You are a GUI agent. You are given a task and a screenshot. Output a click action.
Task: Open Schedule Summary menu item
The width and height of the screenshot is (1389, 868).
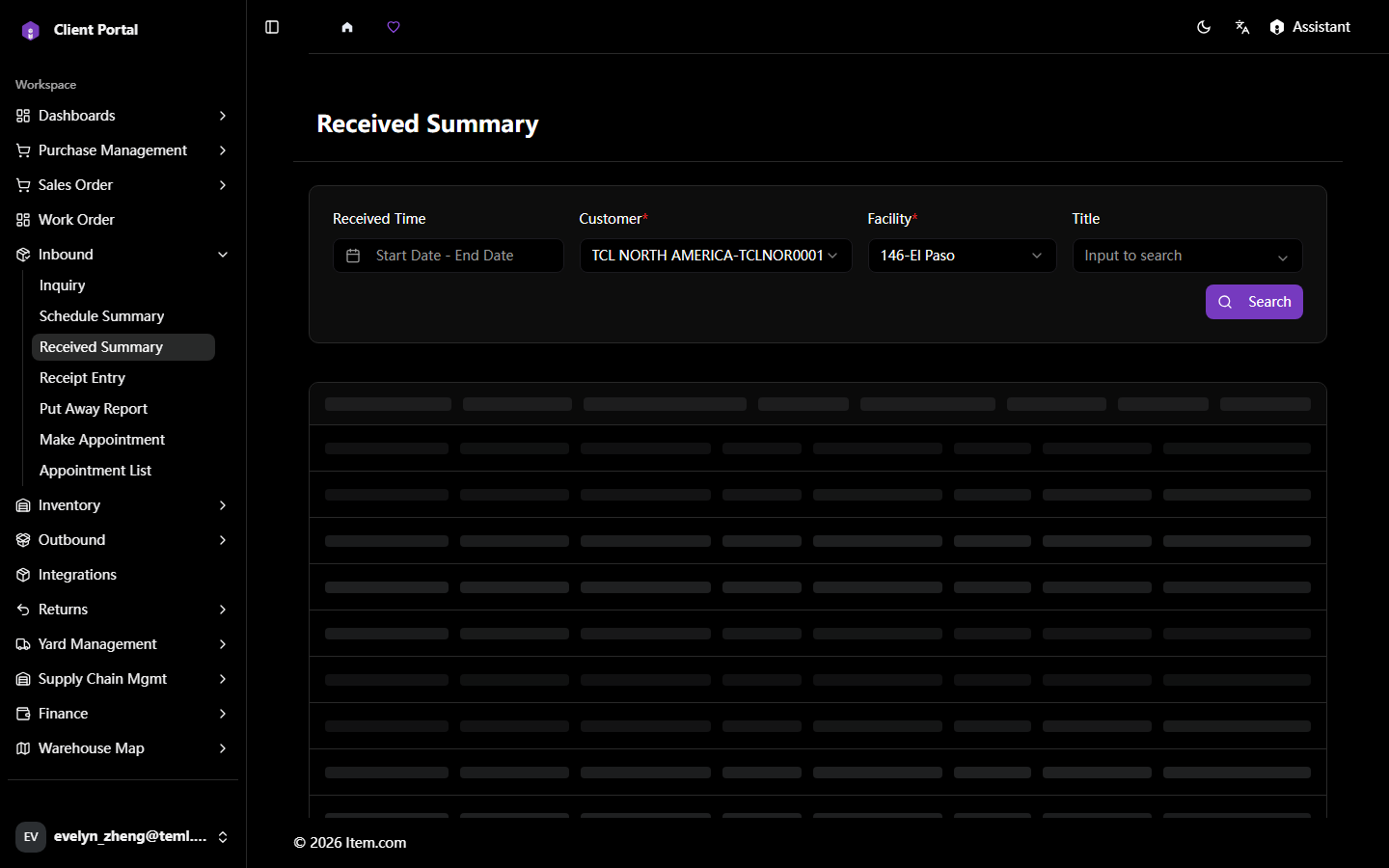pos(123,316)
